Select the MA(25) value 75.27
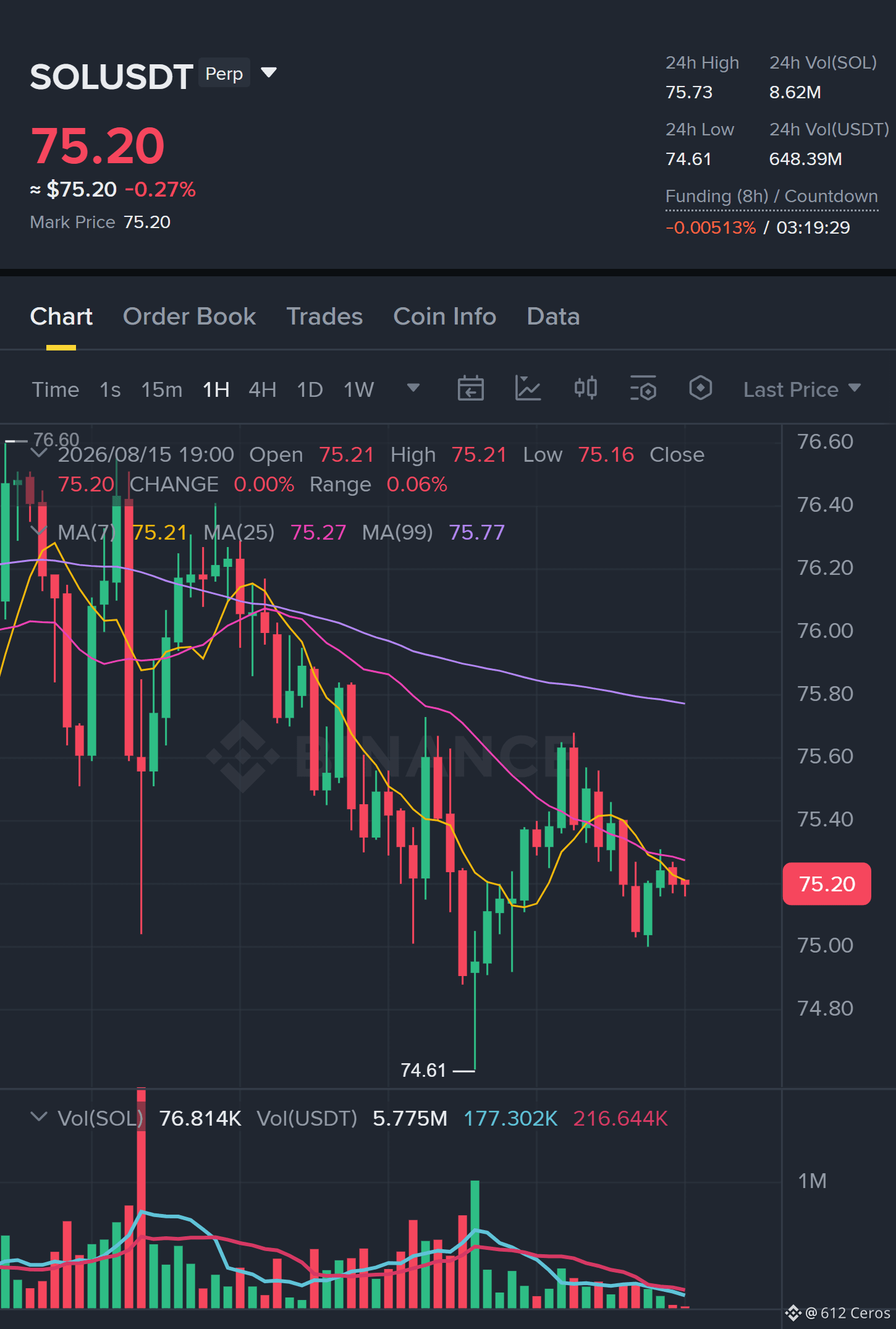896x1329 pixels. point(318,532)
